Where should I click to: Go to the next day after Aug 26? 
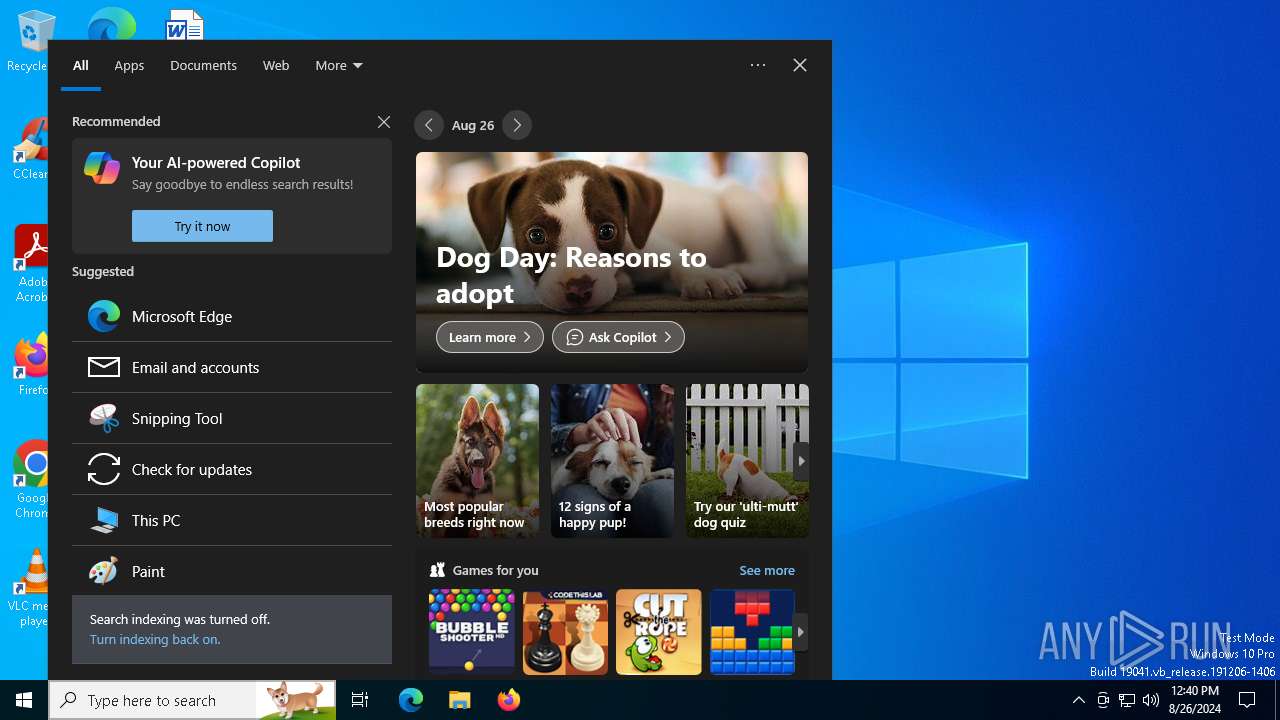(517, 125)
